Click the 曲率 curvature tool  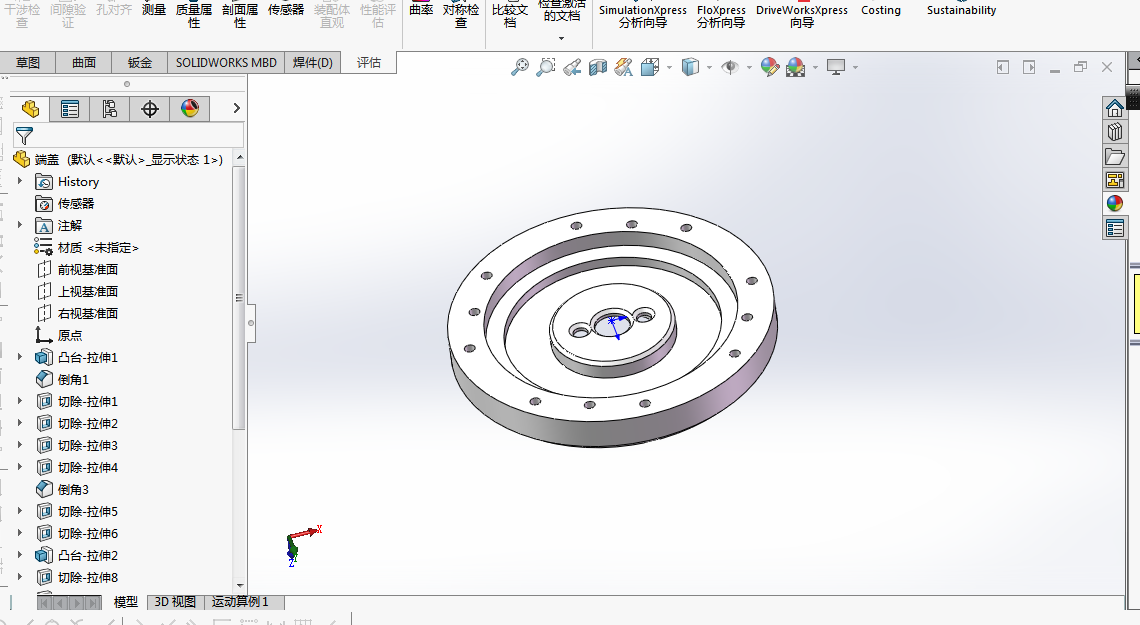coord(421,10)
